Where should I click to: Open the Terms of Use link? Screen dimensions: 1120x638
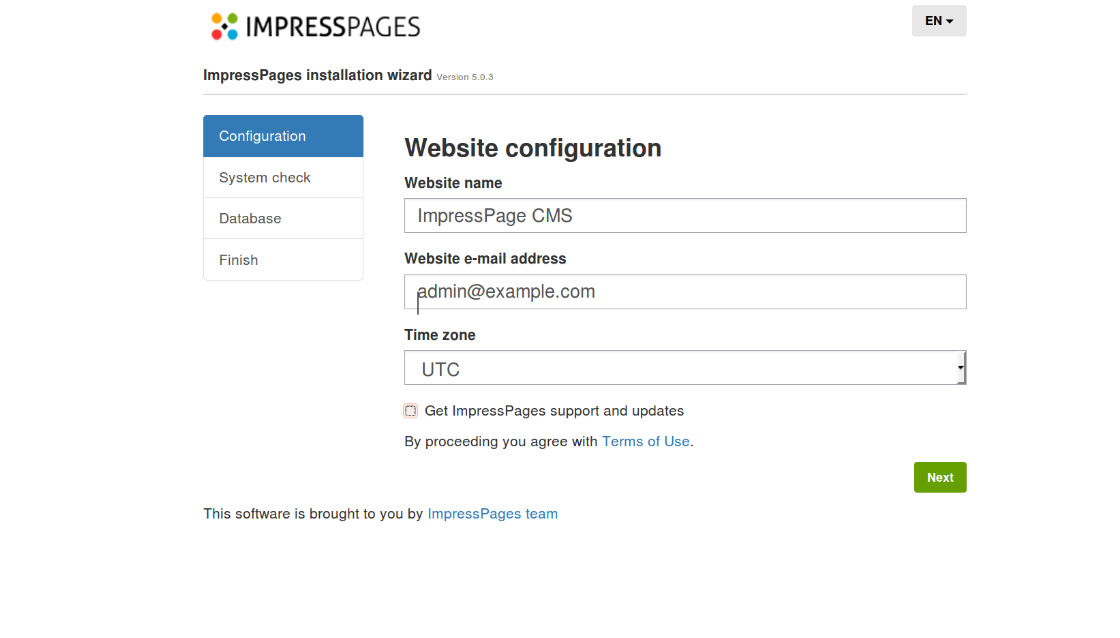click(x=645, y=441)
